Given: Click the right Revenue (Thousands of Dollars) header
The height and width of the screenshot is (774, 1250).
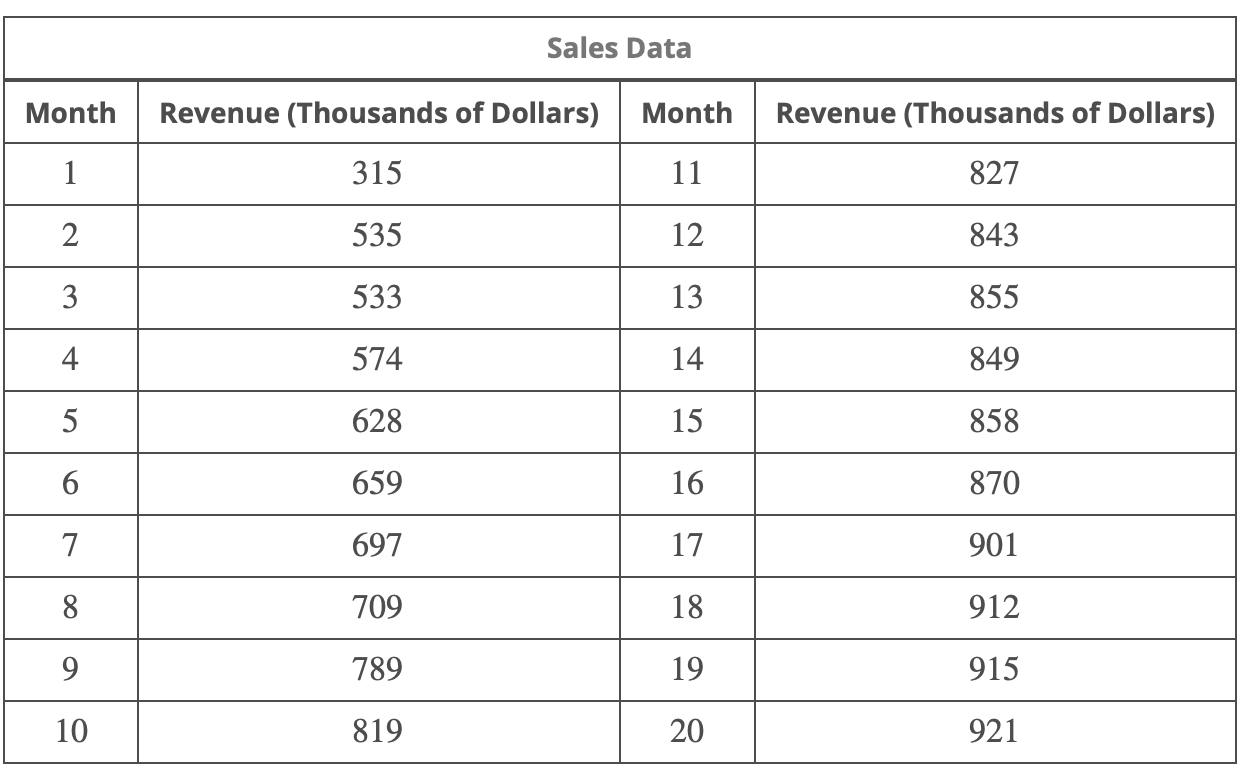Looking at the screenshot, I should pyautogui.click(x=994, y=113).
